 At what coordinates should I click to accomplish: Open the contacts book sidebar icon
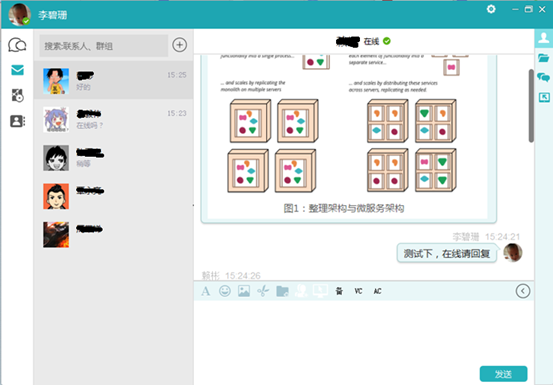click(17, 121)
